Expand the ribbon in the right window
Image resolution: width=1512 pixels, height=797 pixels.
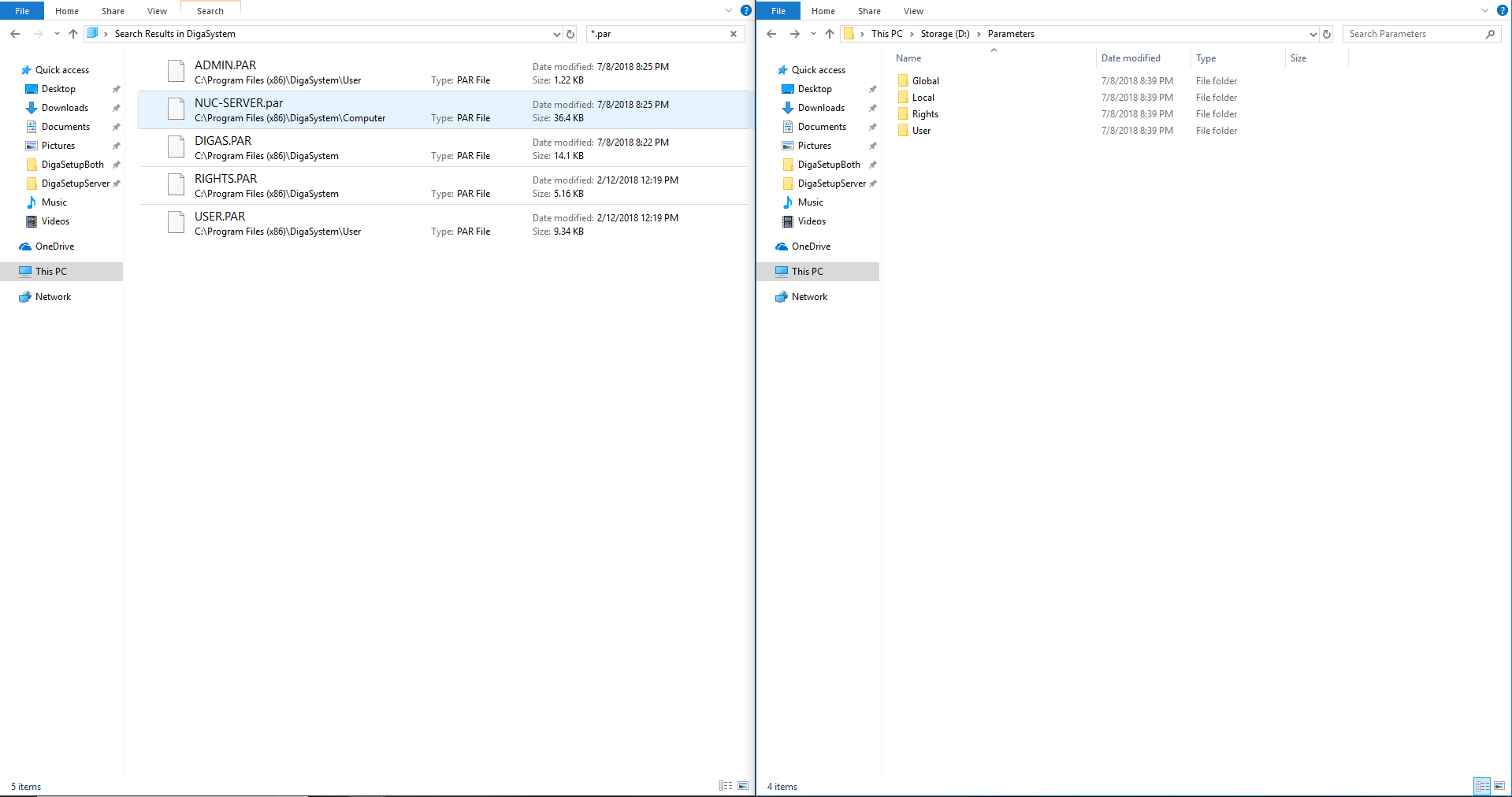point(1485,10)
